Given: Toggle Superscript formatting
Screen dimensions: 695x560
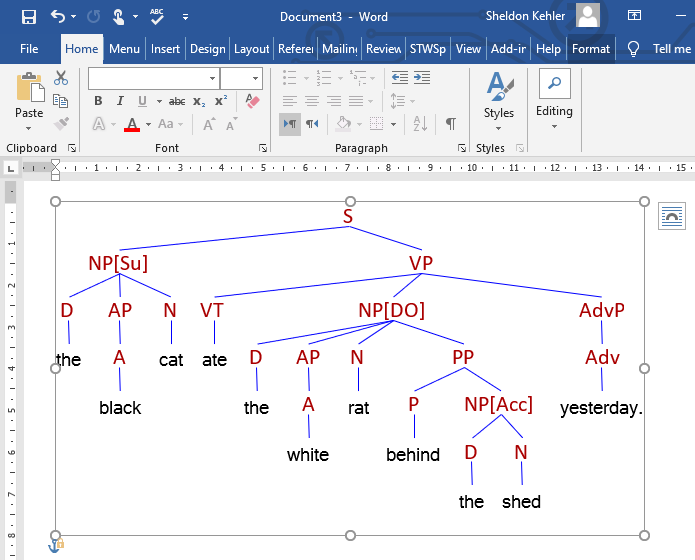Looking at the screenshot, I should 221,101.
